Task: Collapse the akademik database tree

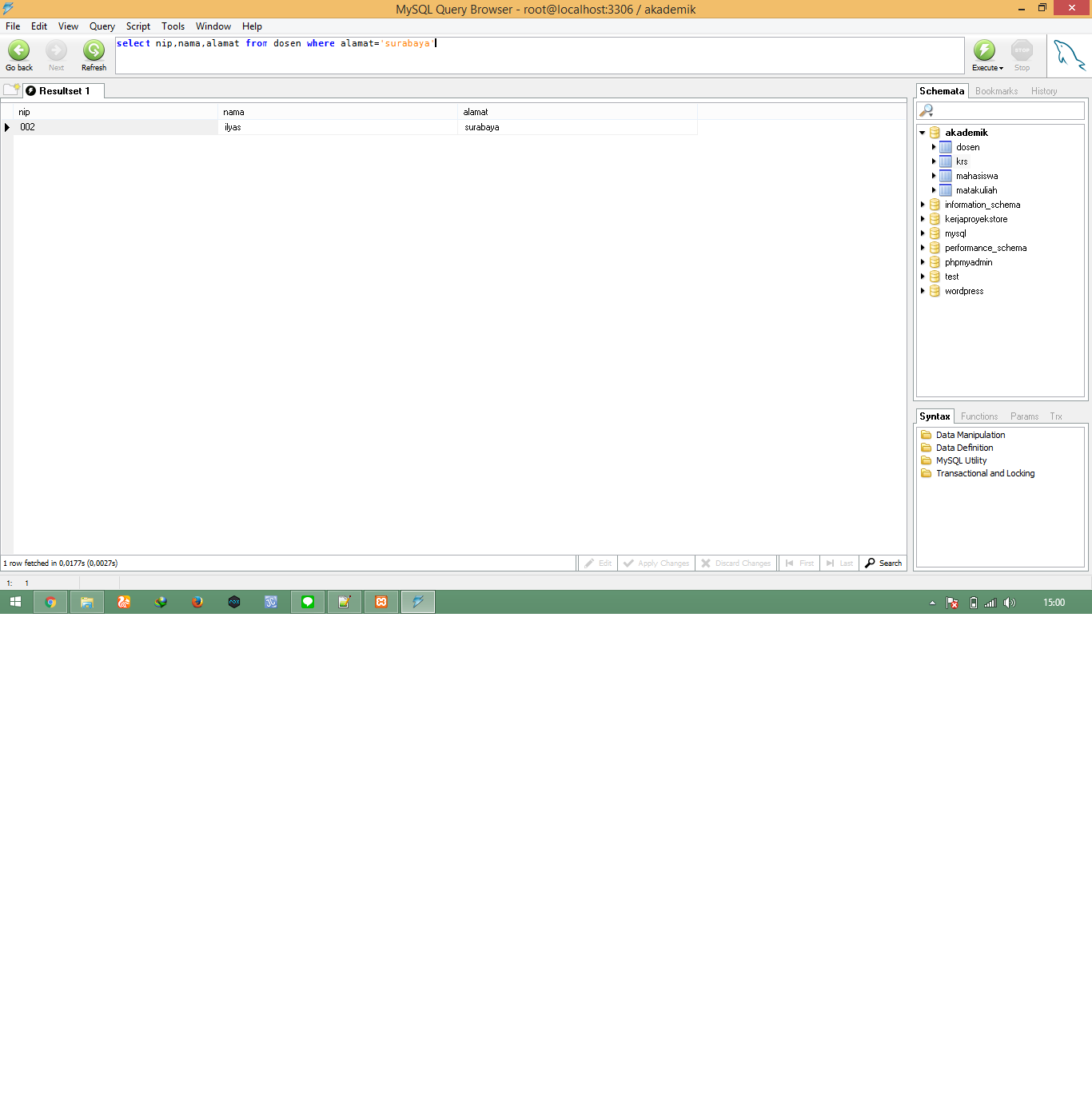Action: tap(922, 133)
